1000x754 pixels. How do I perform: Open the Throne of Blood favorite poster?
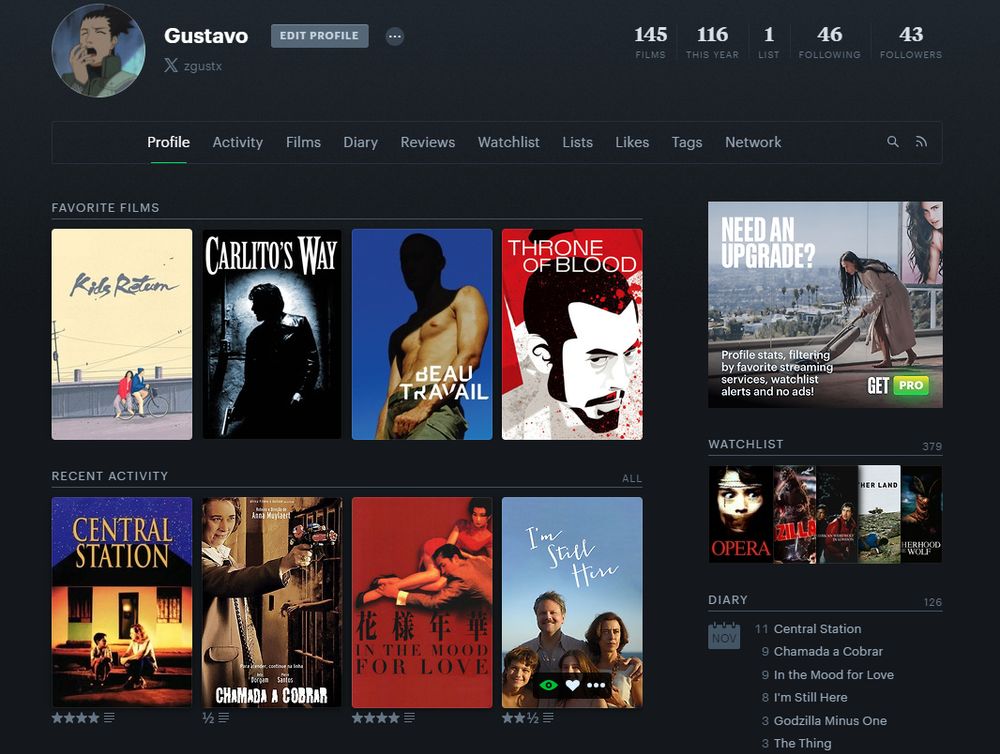572,334
